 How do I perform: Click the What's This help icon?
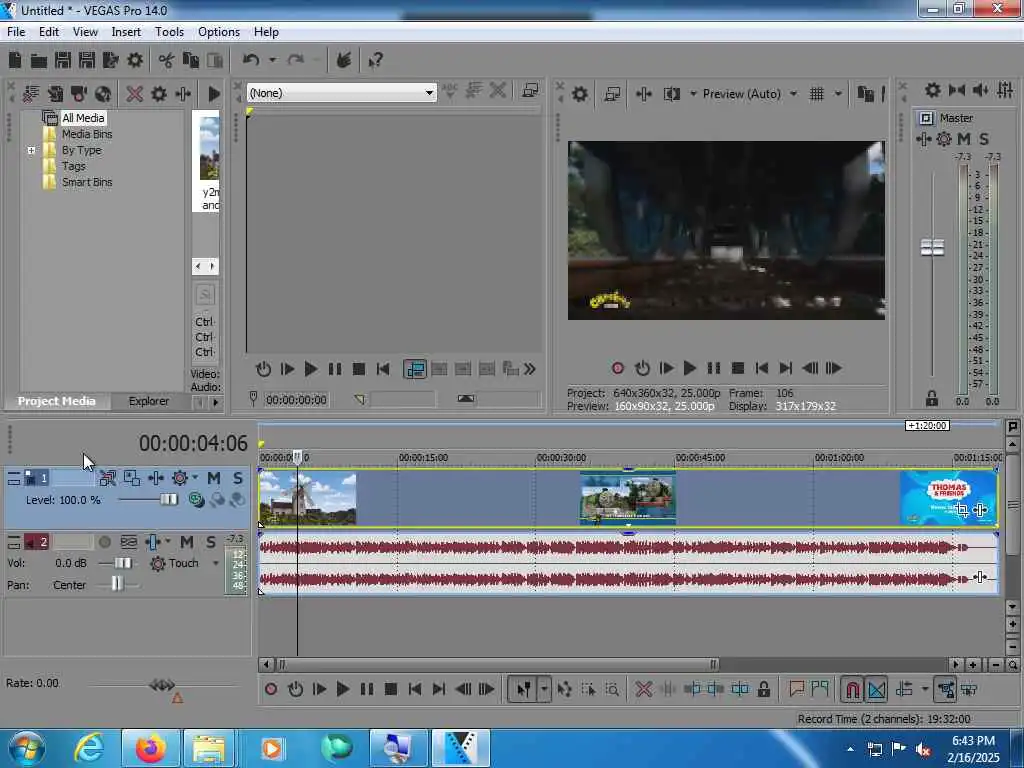pos(376,61)
